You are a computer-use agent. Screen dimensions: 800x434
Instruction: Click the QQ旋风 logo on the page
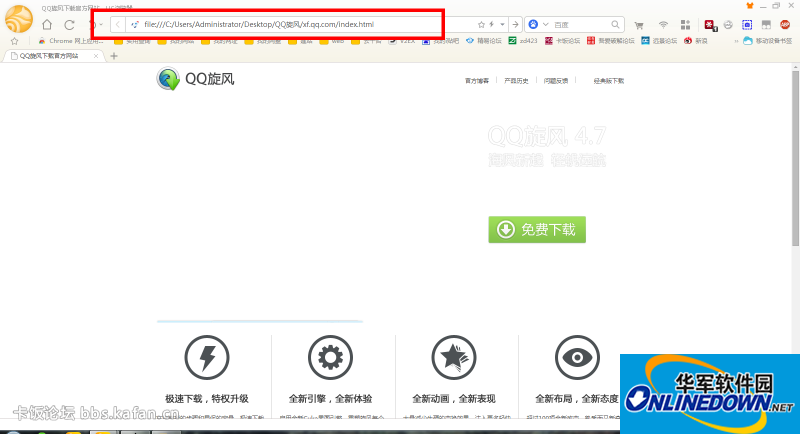[x=195, y=79]
